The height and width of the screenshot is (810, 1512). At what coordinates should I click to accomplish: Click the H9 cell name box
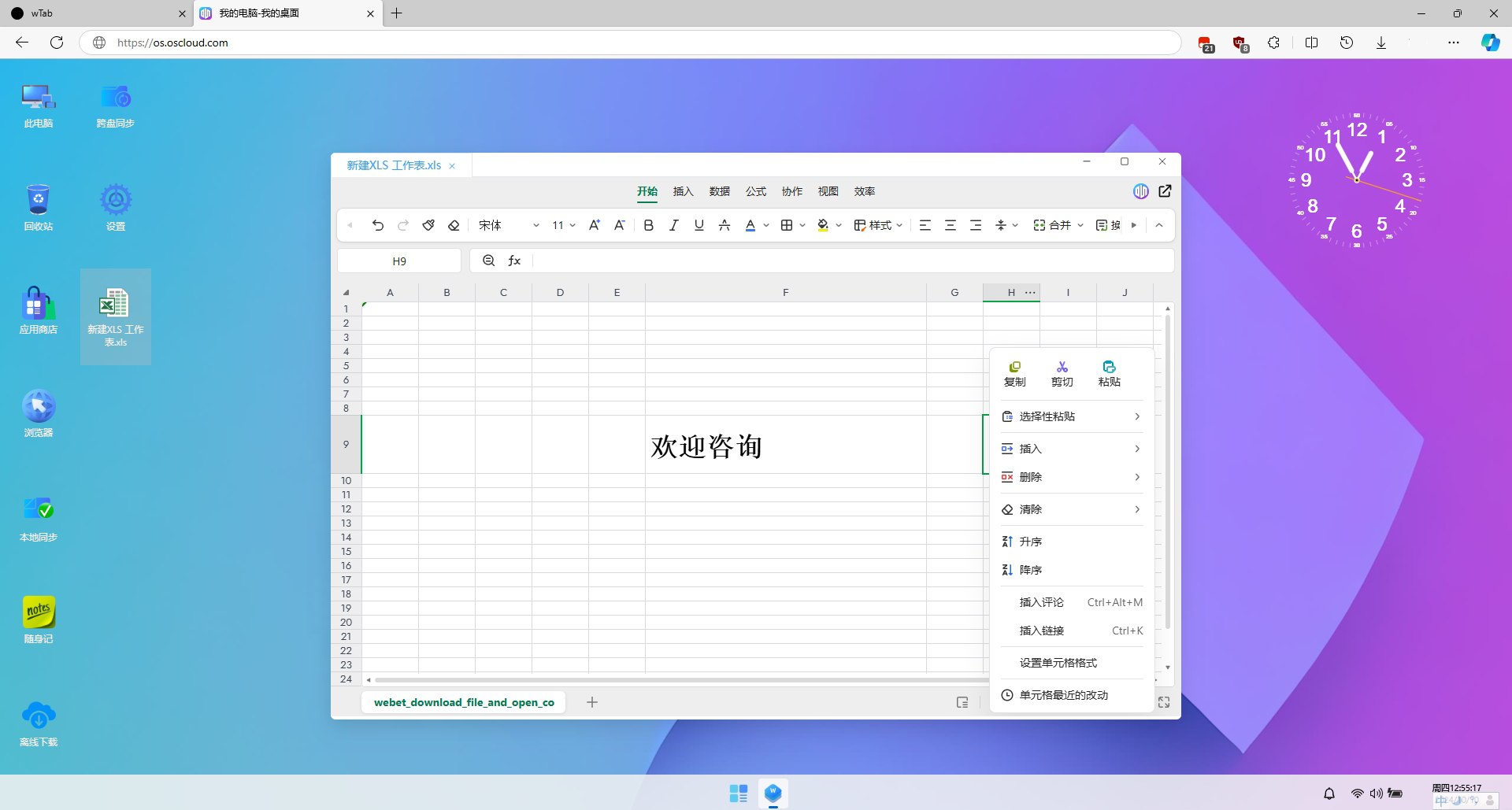[399, 261]
